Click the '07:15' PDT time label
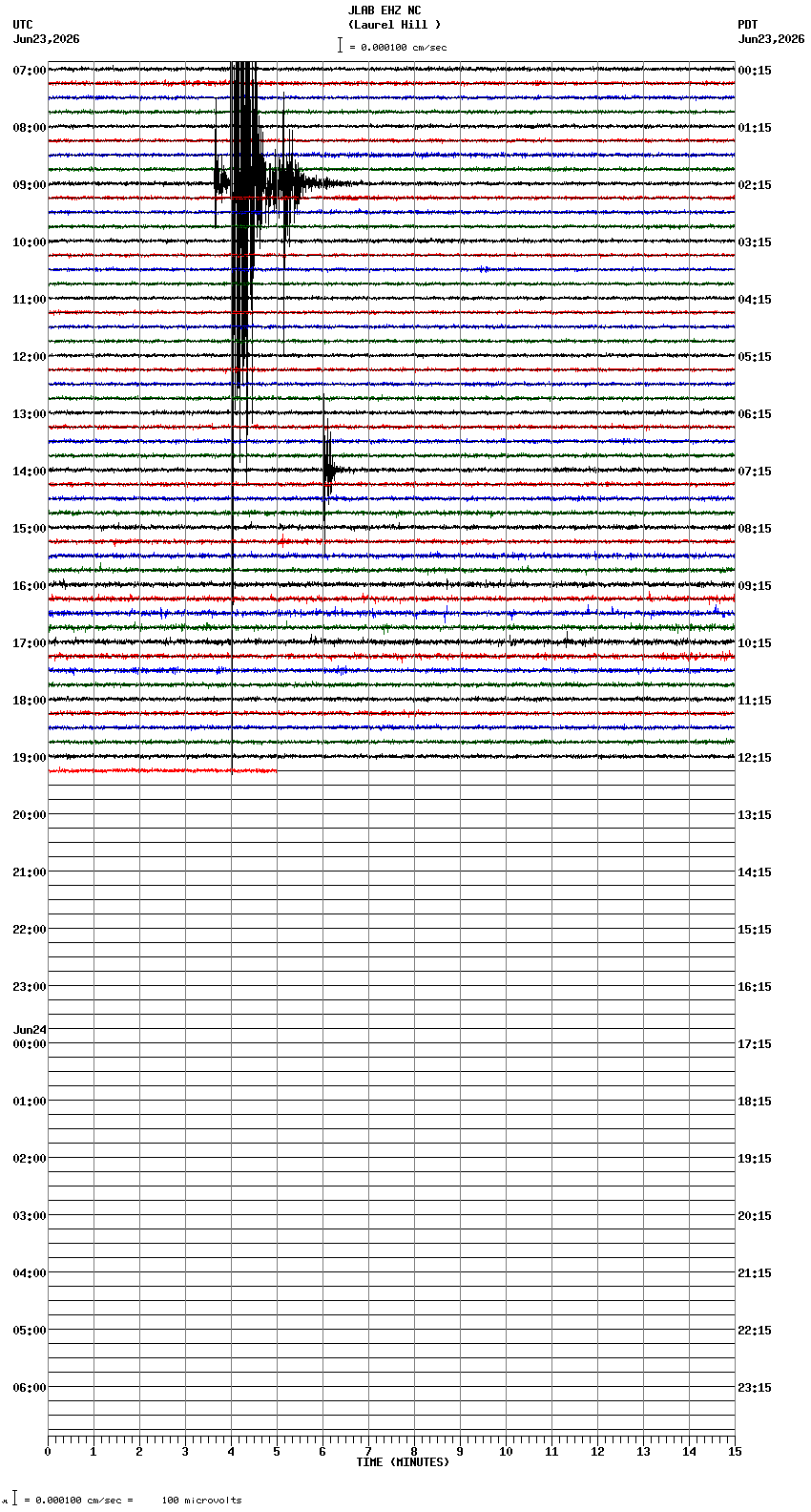 click(755, 472)
